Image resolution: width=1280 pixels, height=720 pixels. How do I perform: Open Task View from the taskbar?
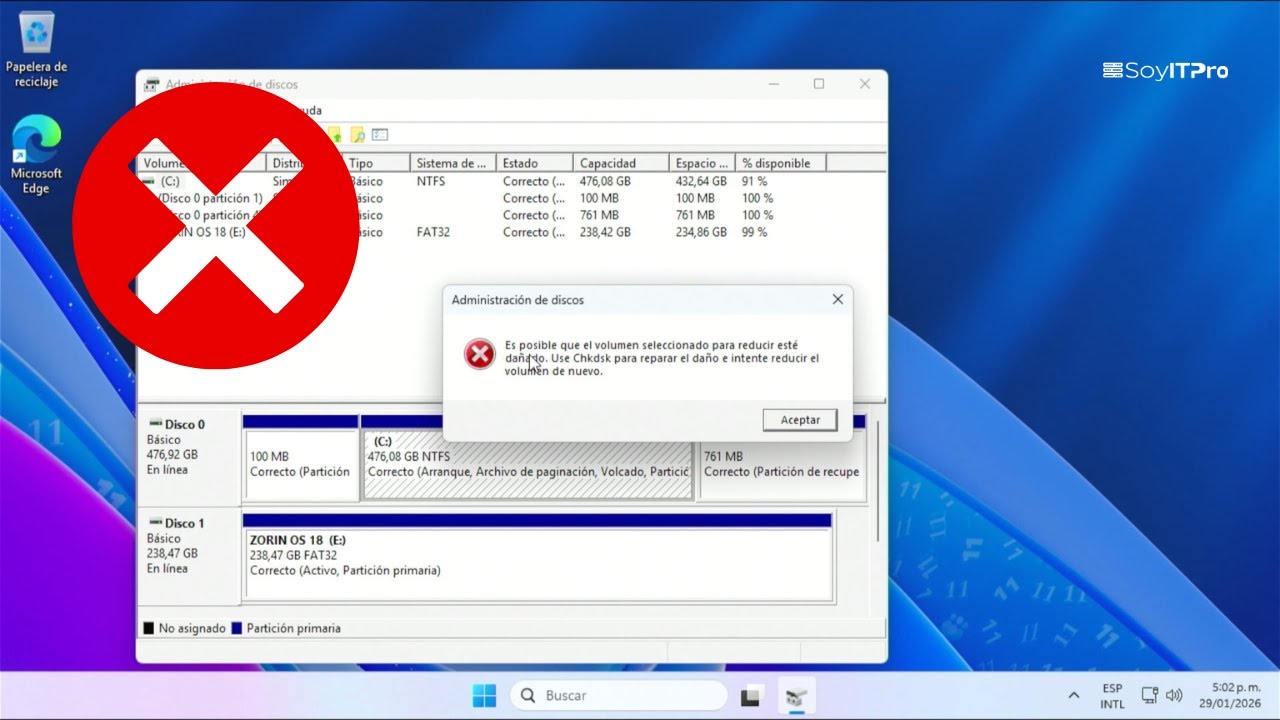752,695
